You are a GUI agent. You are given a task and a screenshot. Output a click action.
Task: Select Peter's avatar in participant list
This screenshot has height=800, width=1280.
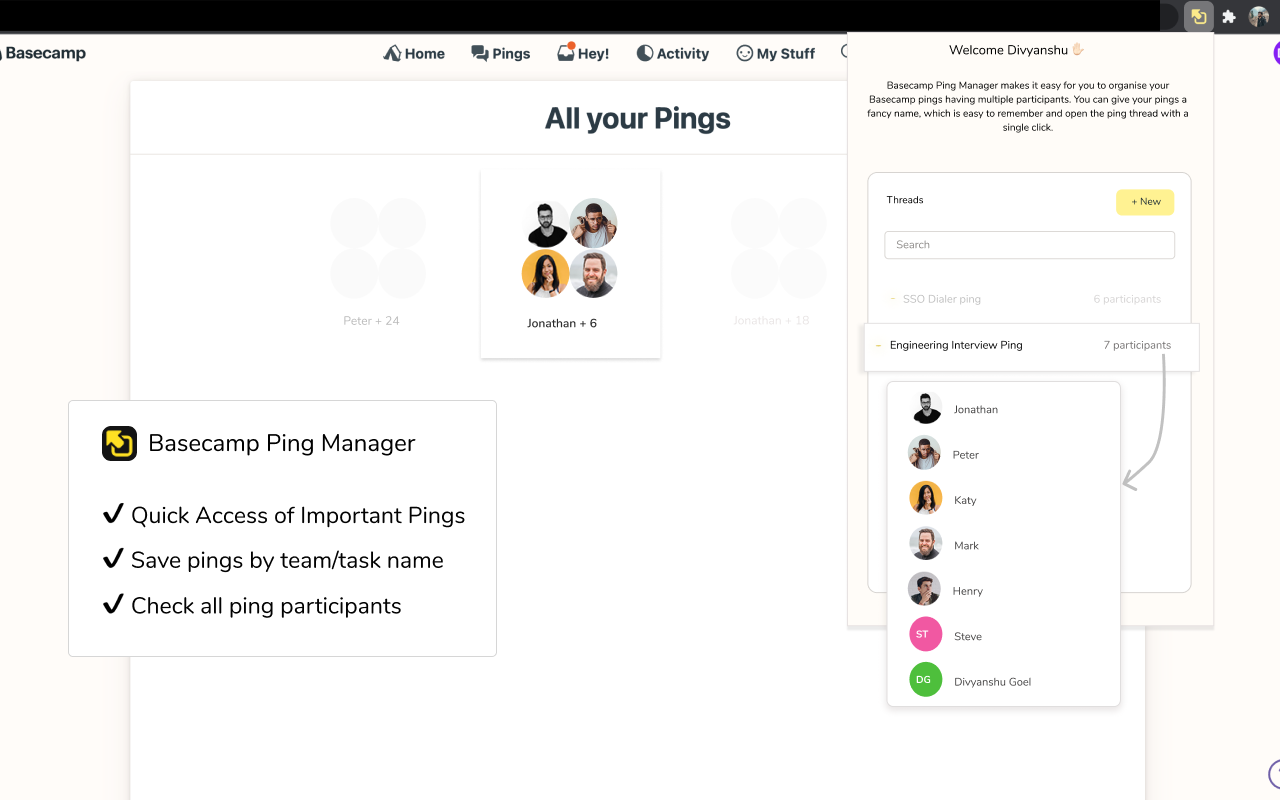[x=925, y=453]
